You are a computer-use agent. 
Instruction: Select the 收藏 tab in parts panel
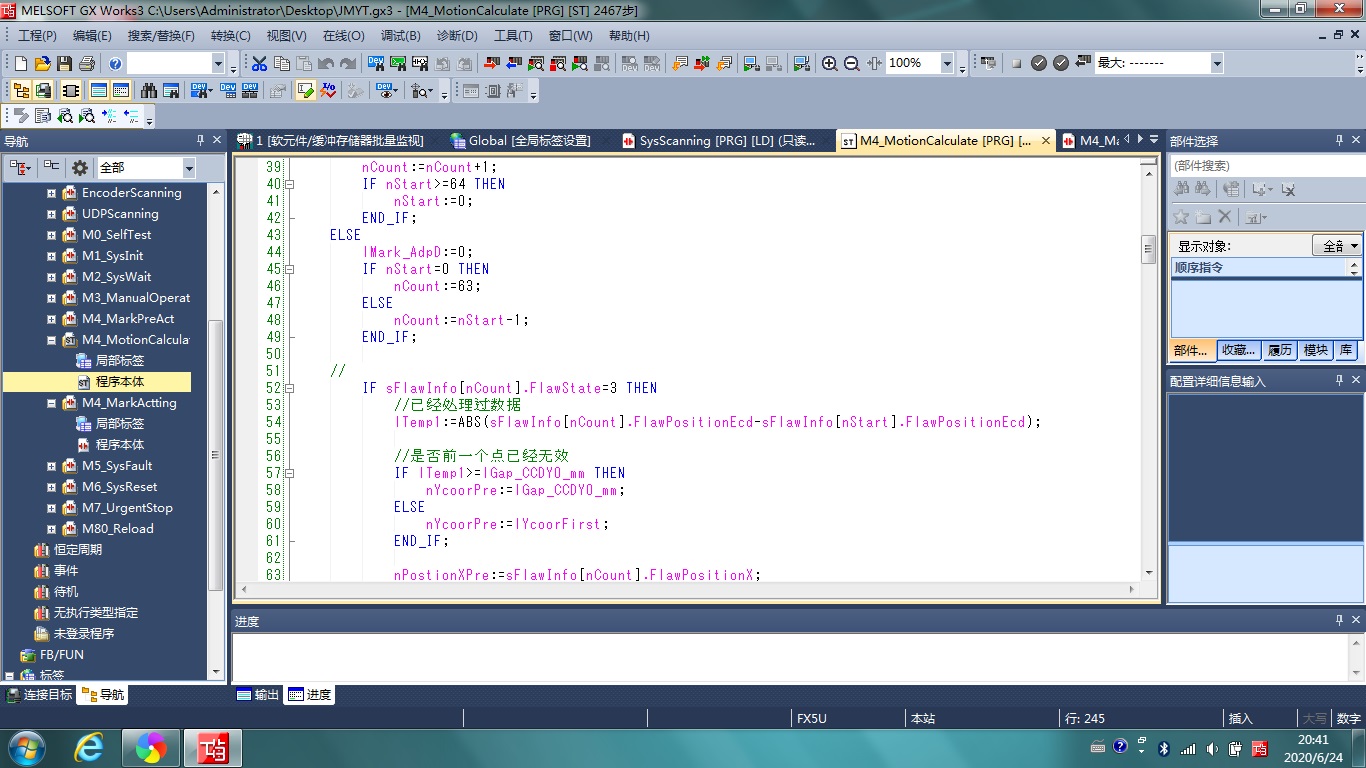(1238, 350)
